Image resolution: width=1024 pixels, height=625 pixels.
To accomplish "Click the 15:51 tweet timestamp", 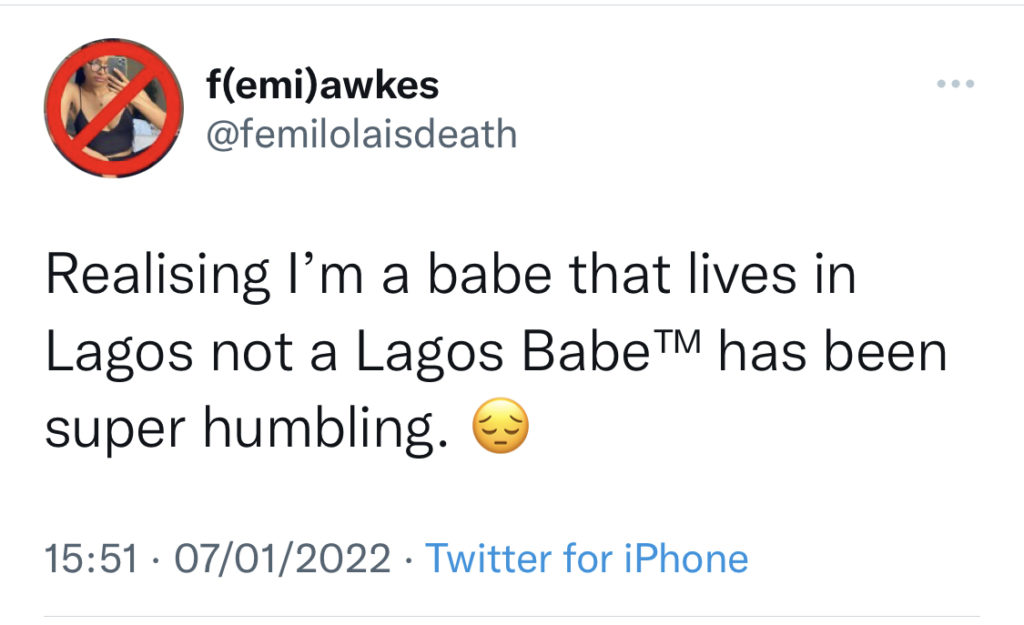I will click(90, 558).
